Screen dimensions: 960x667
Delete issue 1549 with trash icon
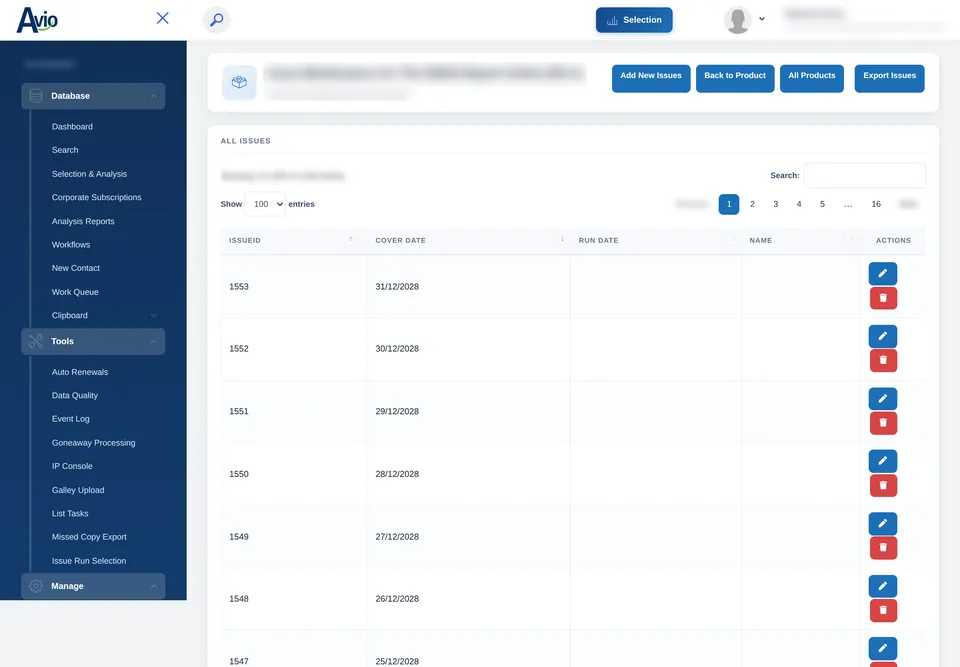(x=883, y=548)
